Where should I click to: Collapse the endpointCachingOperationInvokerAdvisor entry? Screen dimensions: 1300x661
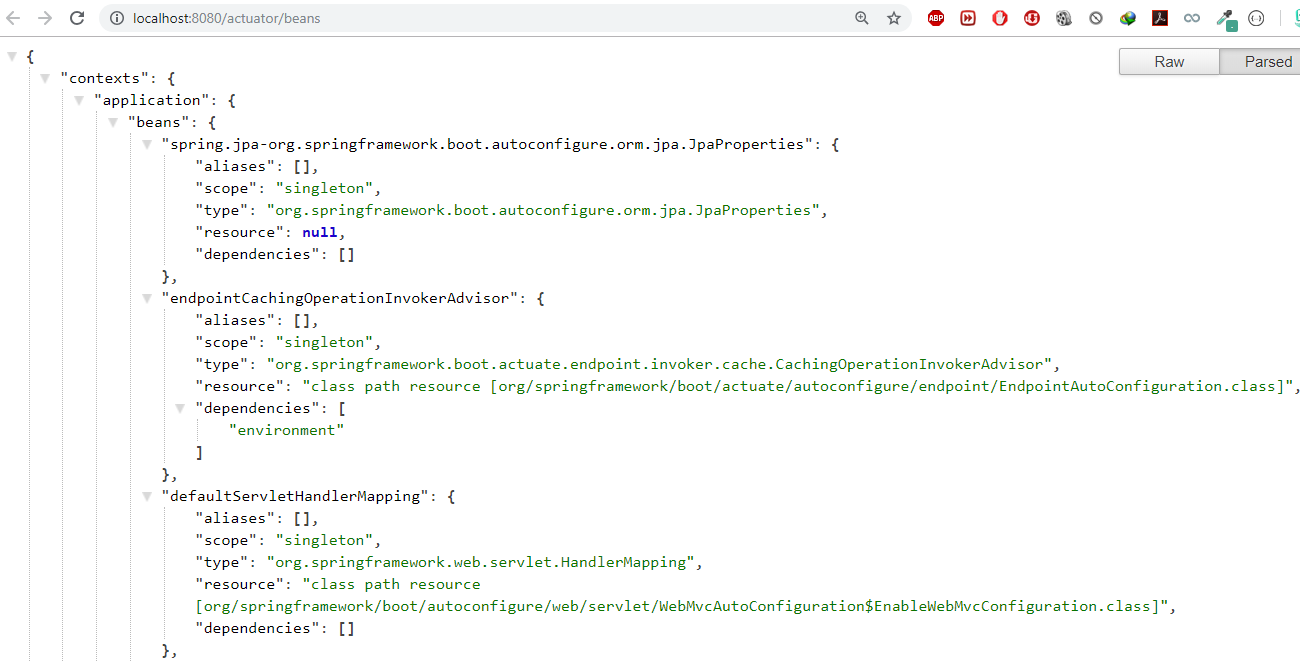(147, 298)
